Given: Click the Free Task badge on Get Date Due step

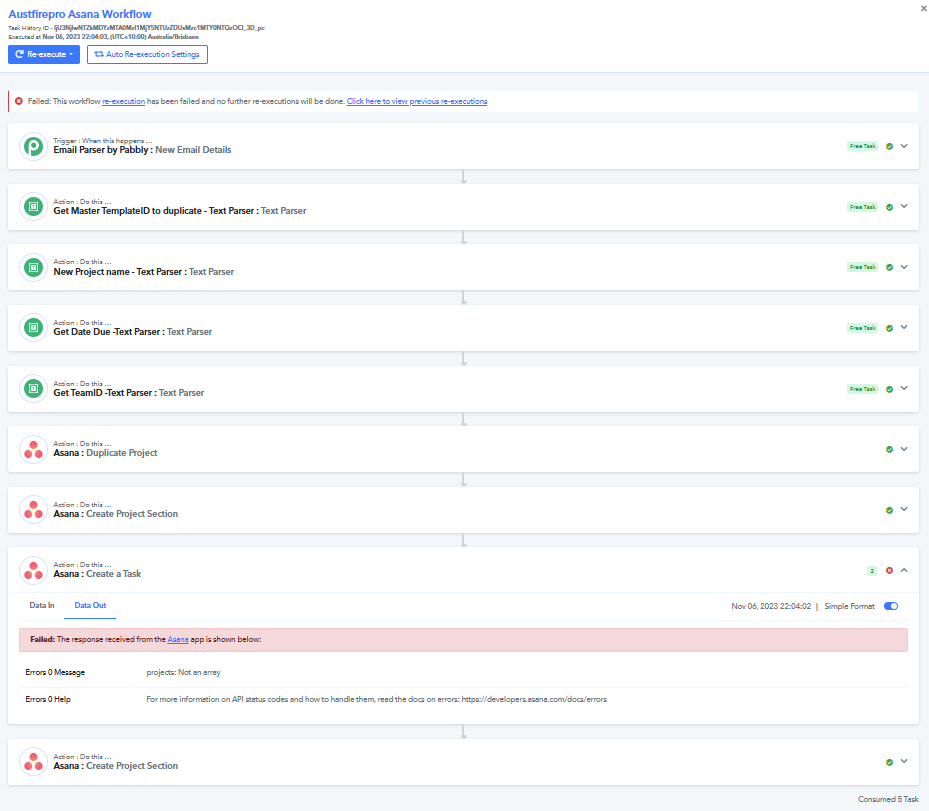Looking at the screenshot, I should tap(862, 328).
